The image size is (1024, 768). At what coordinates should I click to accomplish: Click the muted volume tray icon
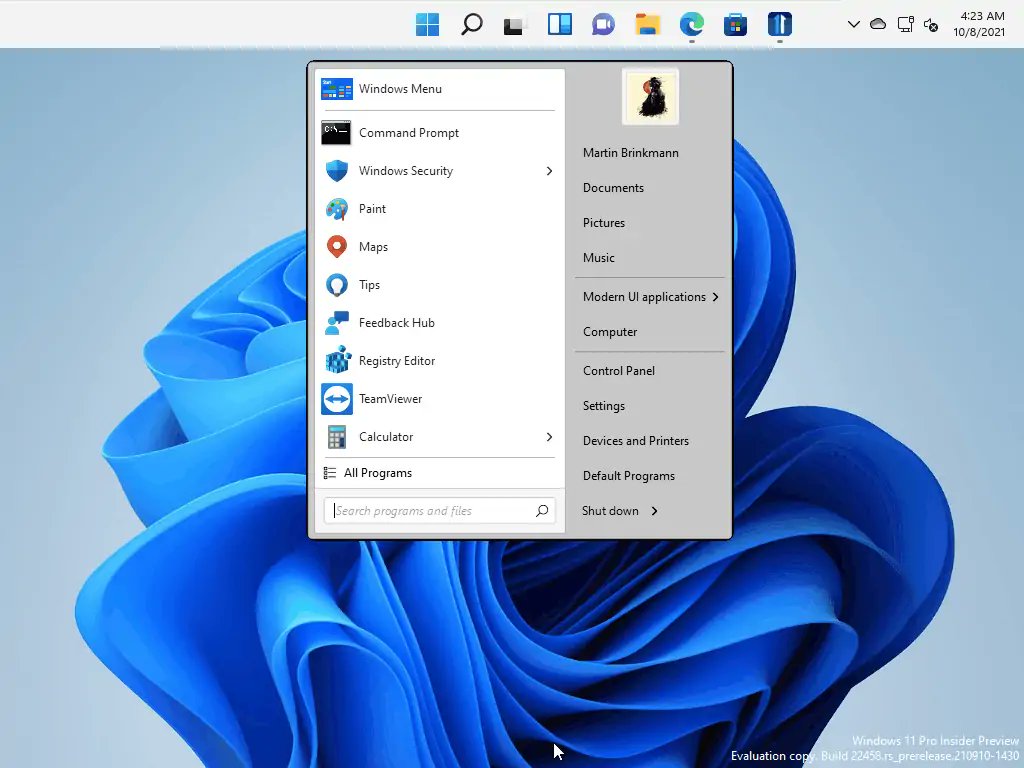[x=931, y=25]
